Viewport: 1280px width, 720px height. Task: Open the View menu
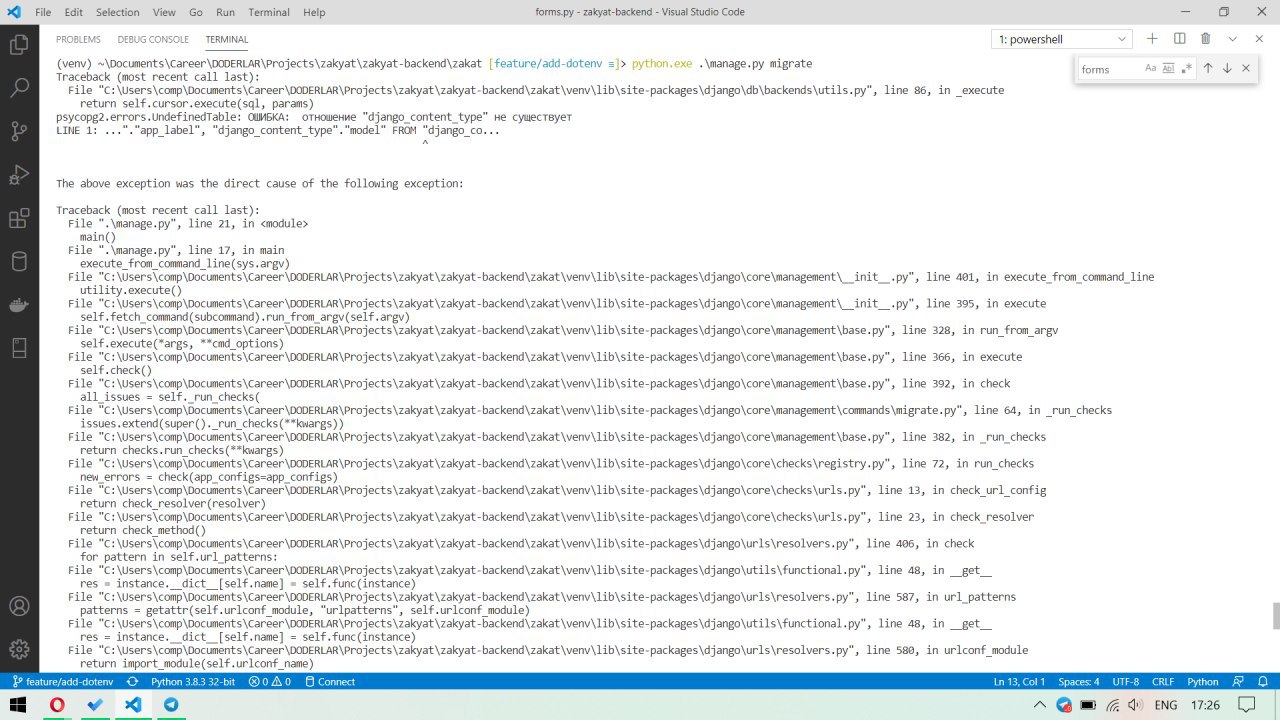[165, 12]
